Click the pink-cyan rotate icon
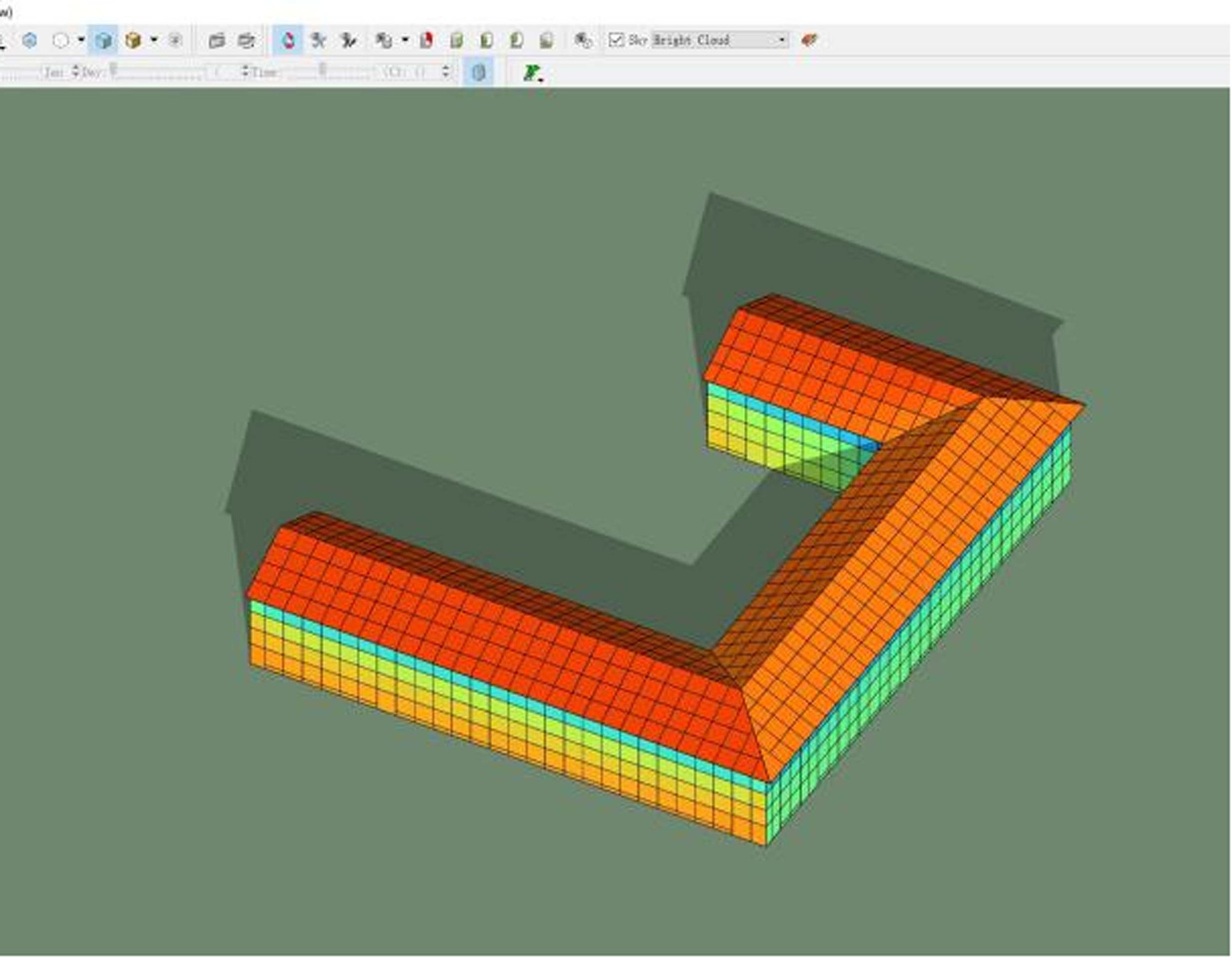 point(288,41)
